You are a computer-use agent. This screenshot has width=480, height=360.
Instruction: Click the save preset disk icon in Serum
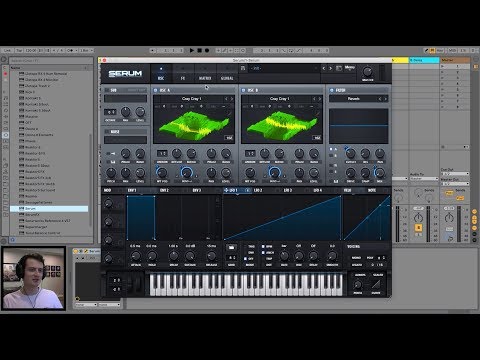point(243,68)
